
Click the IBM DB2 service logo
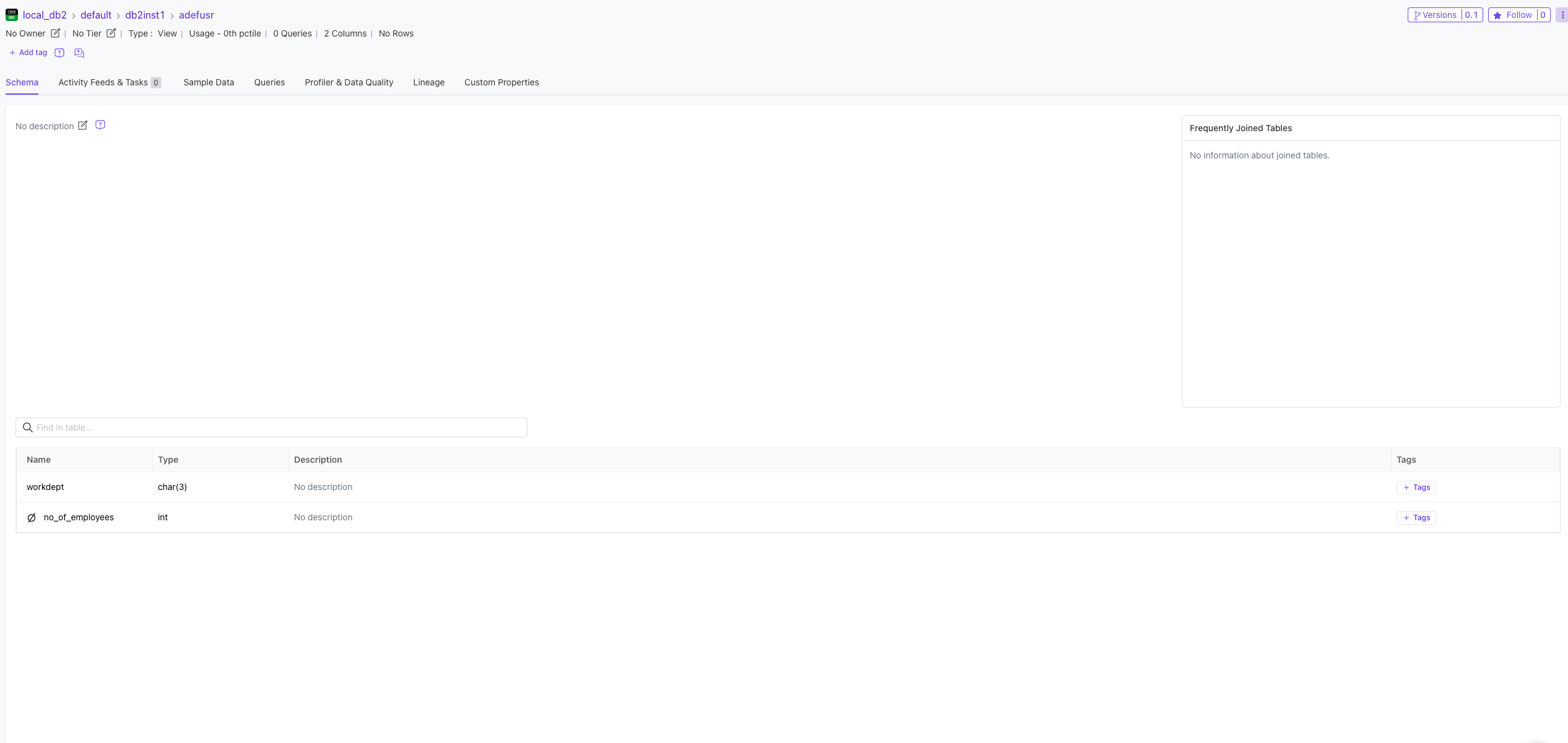[11, 14]
